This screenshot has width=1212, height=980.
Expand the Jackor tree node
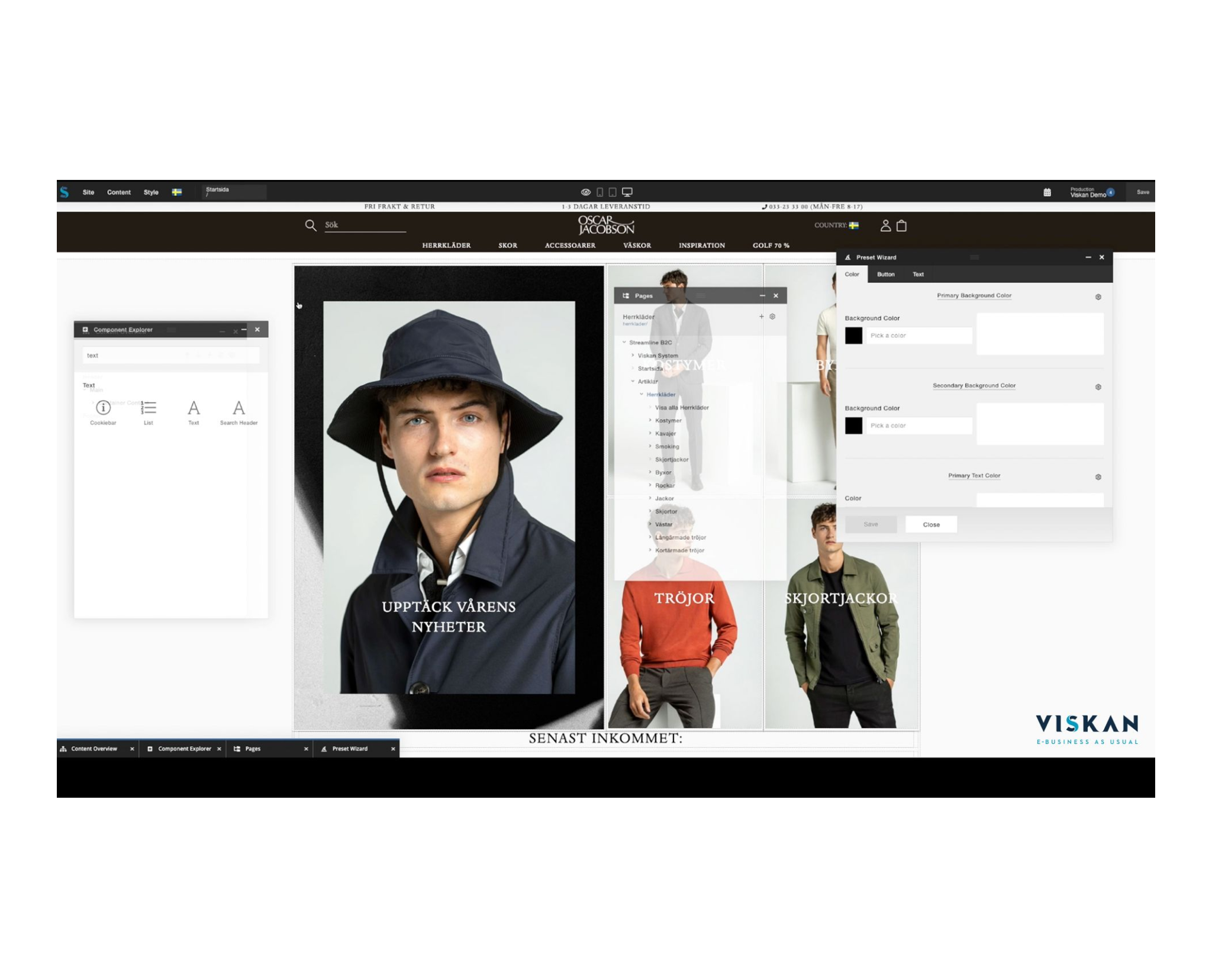pyautogui.click(x=650, y=499)
